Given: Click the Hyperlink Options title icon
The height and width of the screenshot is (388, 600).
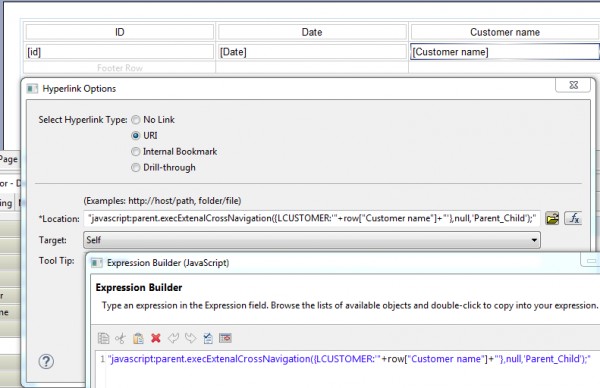Looking at the screenshot, I should [33, 89].
